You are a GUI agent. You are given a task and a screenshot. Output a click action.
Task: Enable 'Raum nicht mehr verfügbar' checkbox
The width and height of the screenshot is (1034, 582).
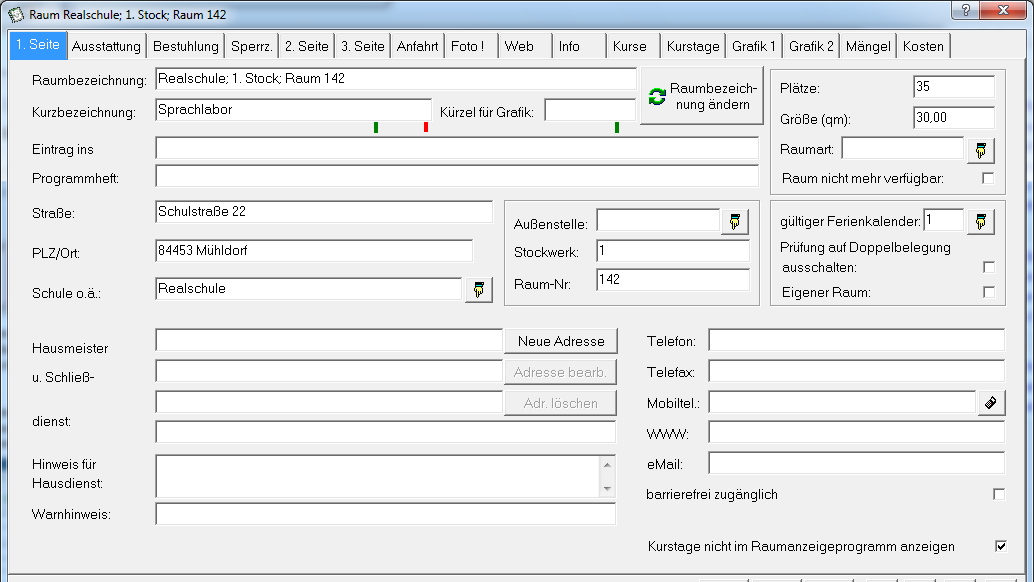(x=988, y=178)
